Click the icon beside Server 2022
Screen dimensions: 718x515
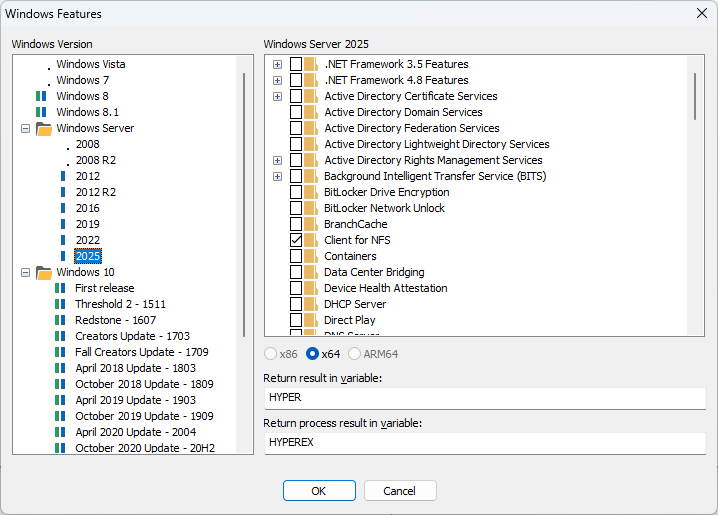[63, 240]
